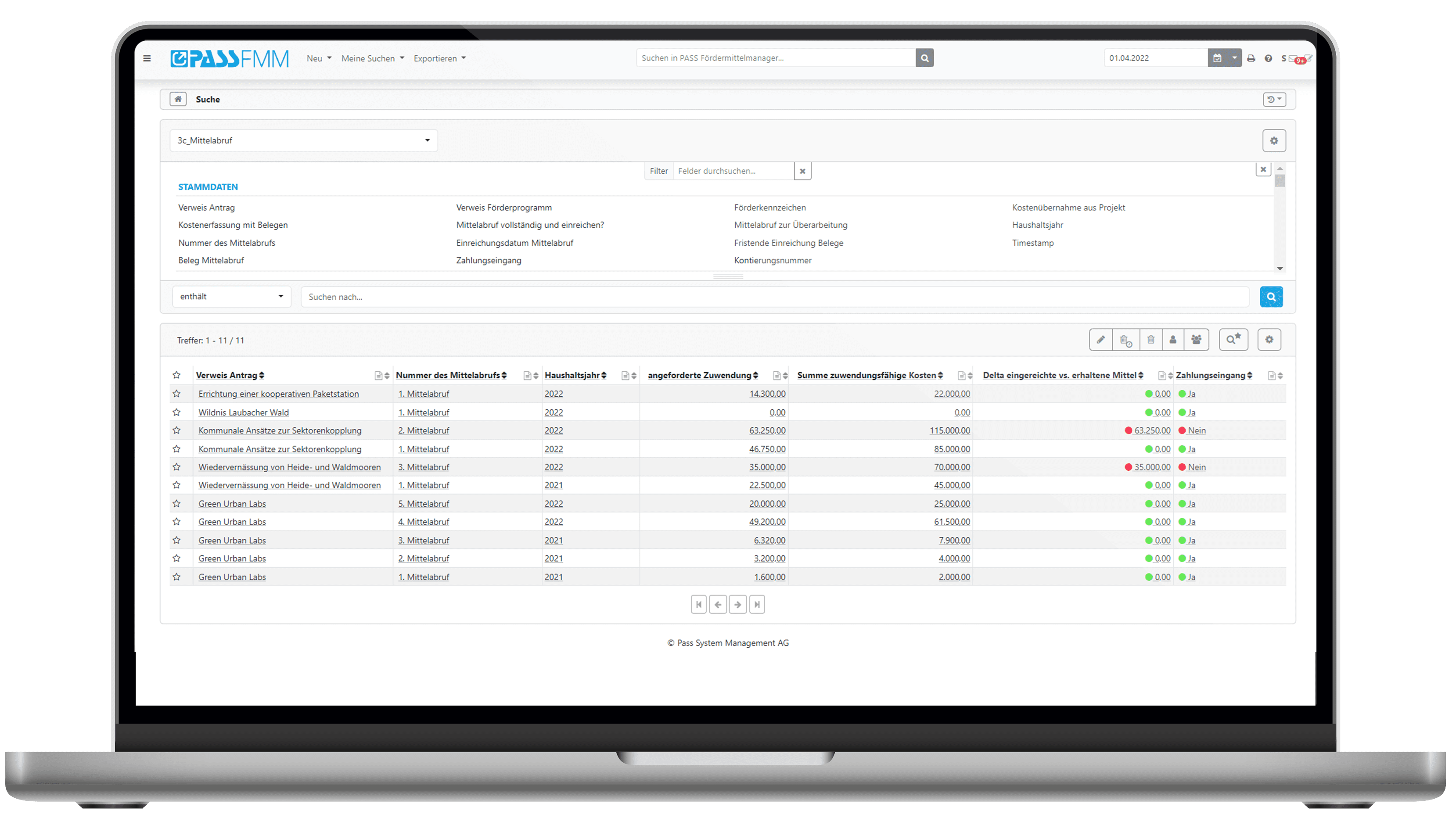Image resolution: width=1456 pixels, height=825 pixels.
Task: Expand the date dropdown arrow next to calendar
Action: click(x=1234, y=58)
